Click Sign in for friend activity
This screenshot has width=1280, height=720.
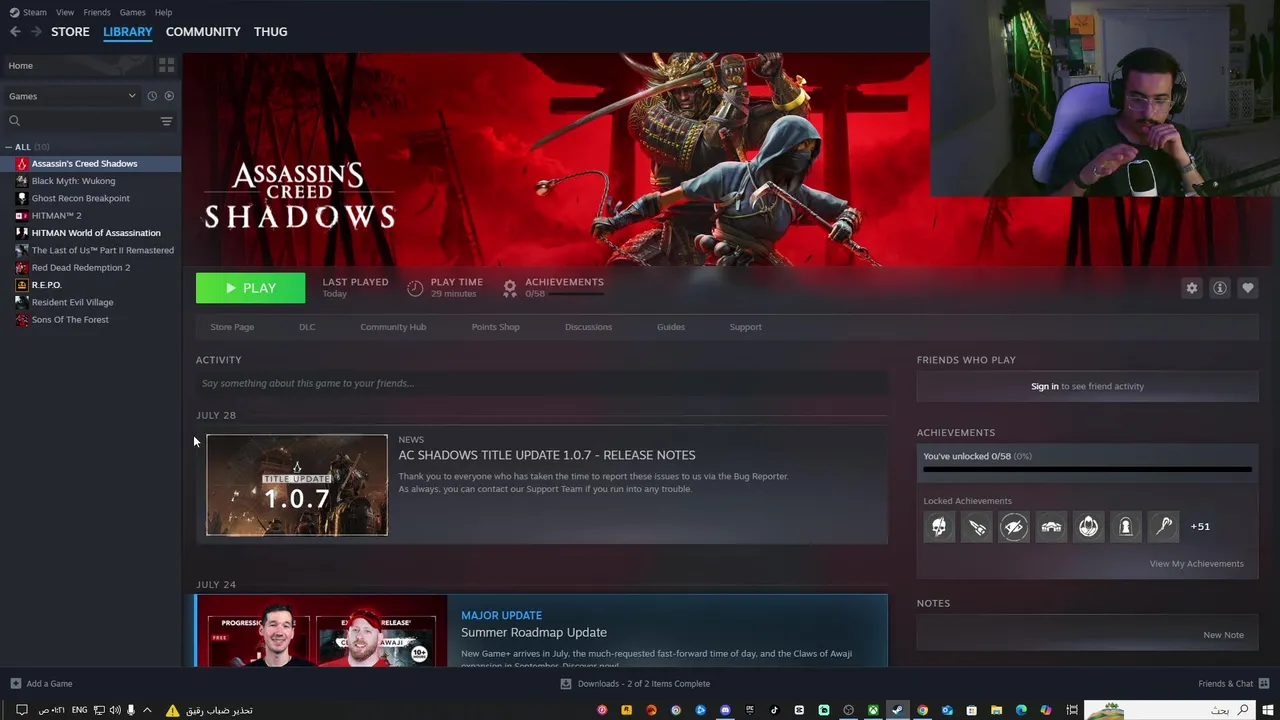point(1044,386)
